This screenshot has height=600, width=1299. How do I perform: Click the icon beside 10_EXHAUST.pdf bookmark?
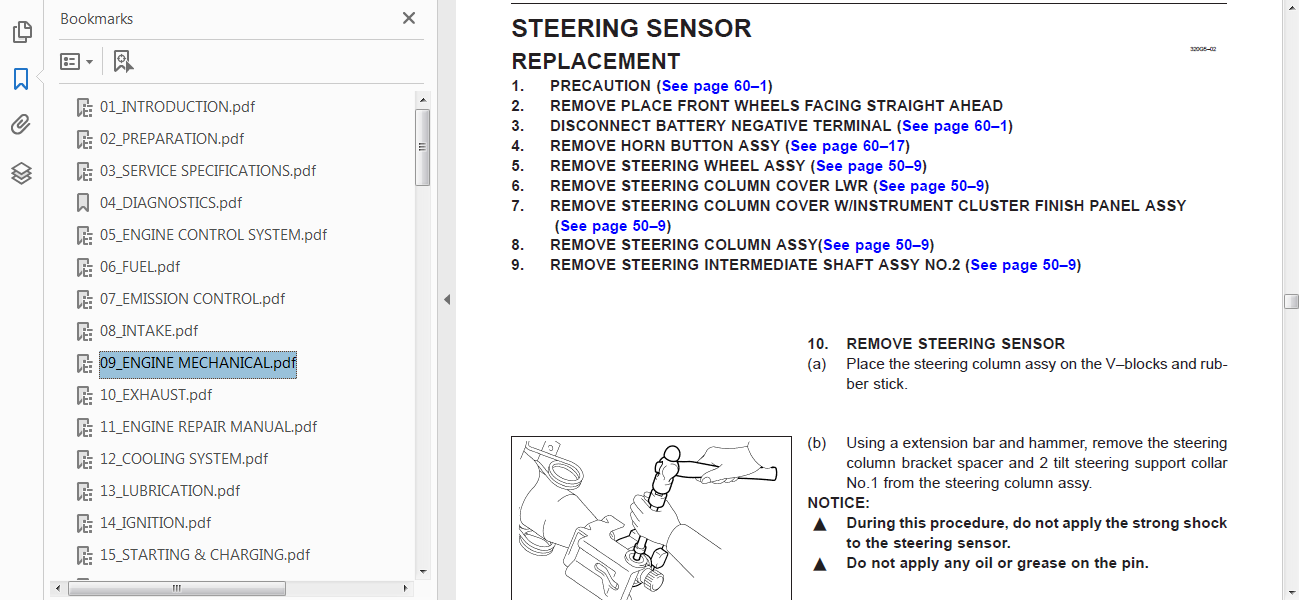[x=84, y=395]
